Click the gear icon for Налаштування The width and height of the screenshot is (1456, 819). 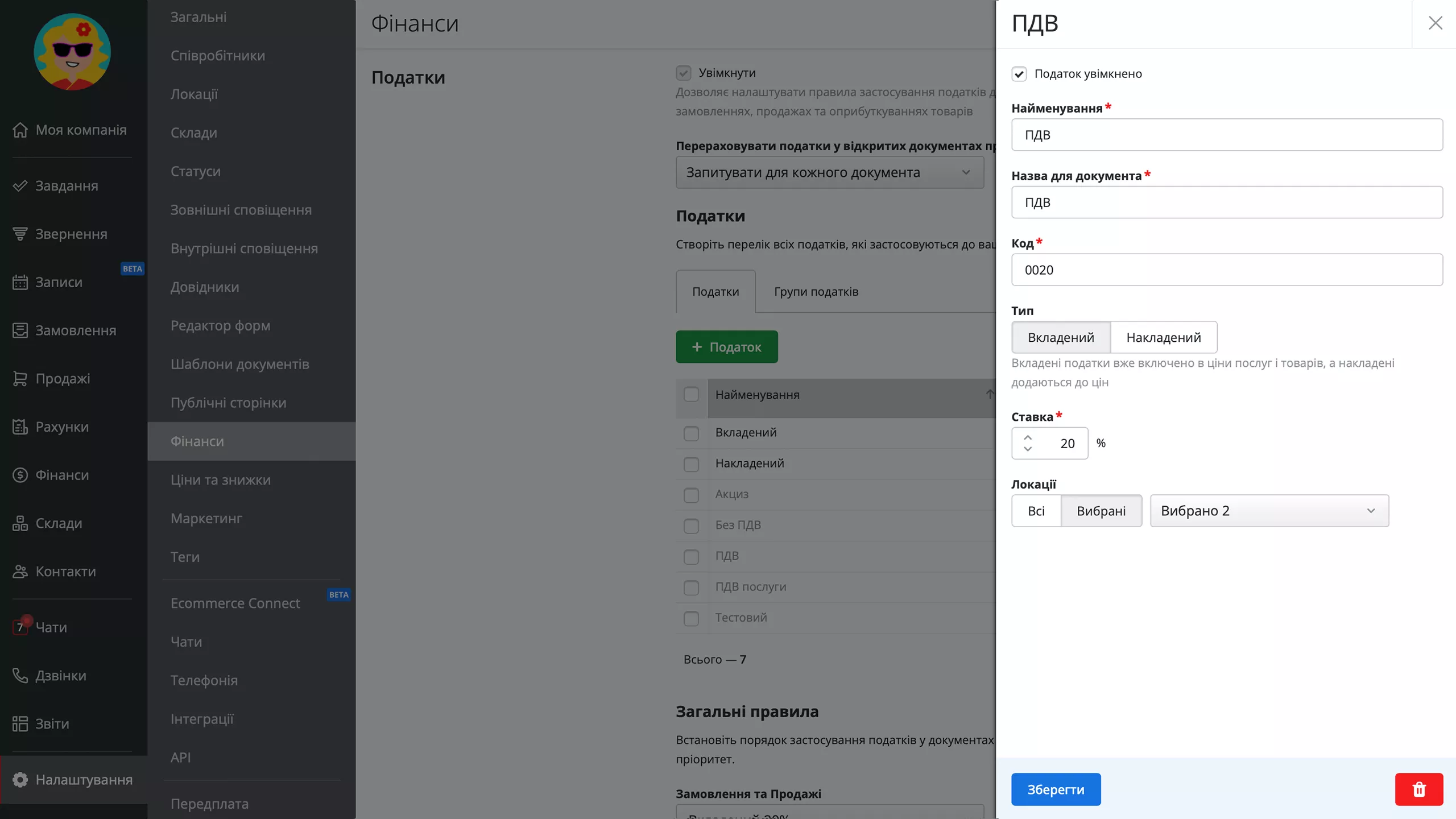click(20, 779)
